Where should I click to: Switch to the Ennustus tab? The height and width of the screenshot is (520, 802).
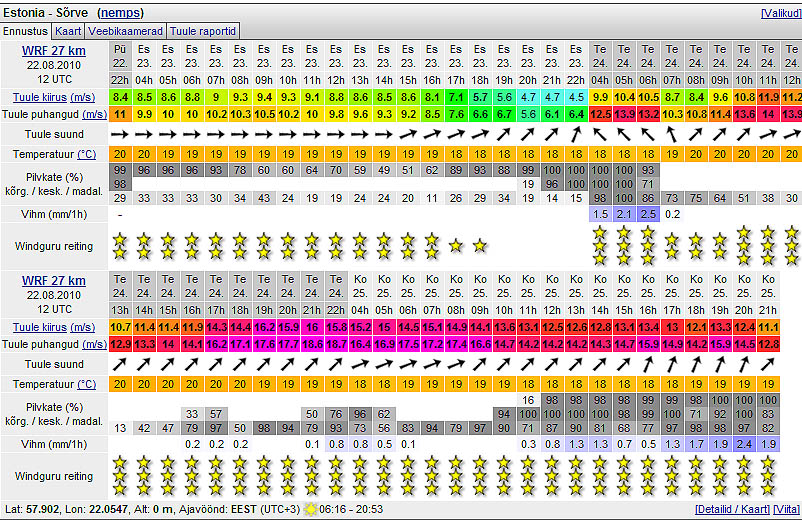(x=26, y=31)
